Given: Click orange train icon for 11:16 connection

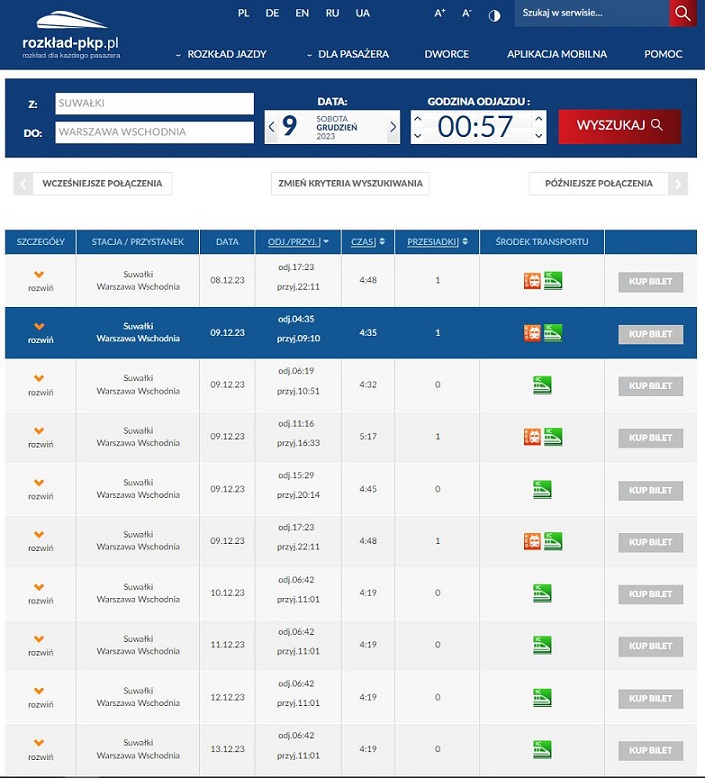Looking at the screenshot, I should click(532, 437).
